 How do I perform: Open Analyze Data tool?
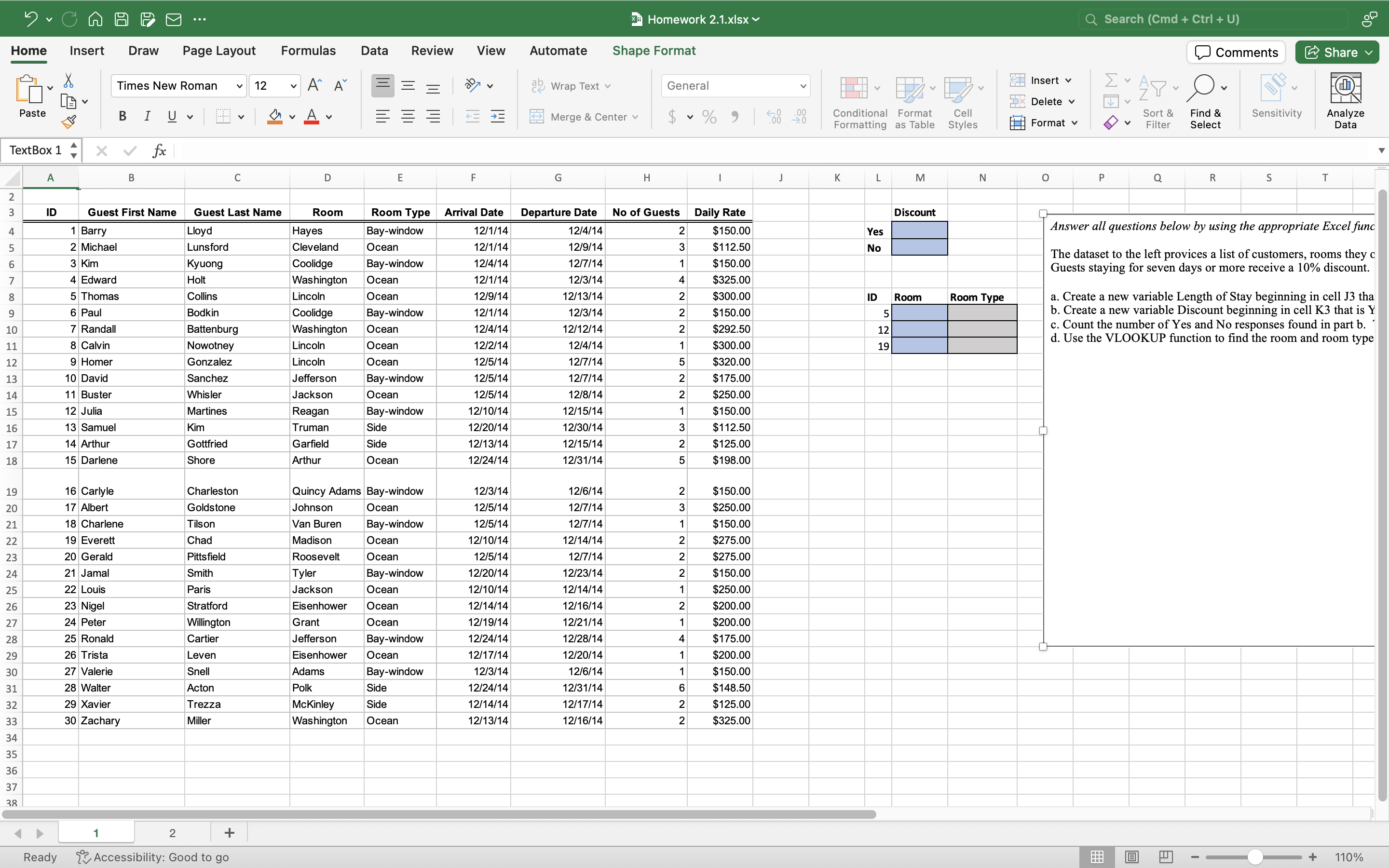pos(1345,100)
